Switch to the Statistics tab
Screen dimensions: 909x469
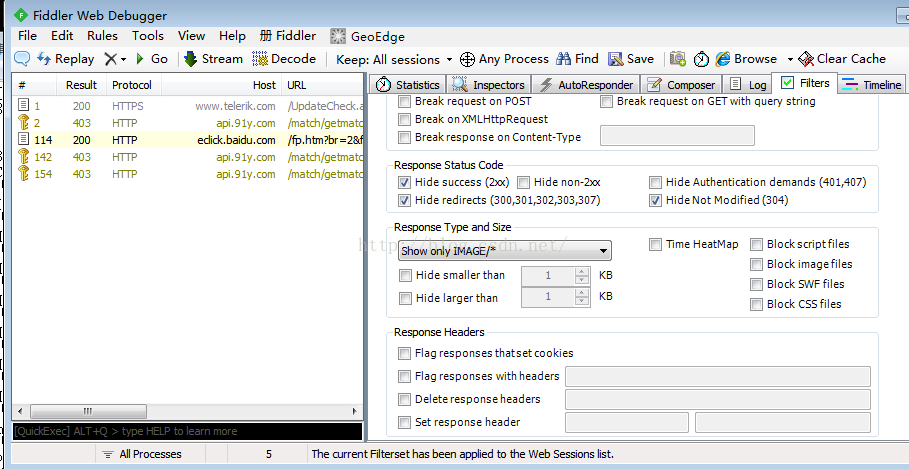(408, 85)
